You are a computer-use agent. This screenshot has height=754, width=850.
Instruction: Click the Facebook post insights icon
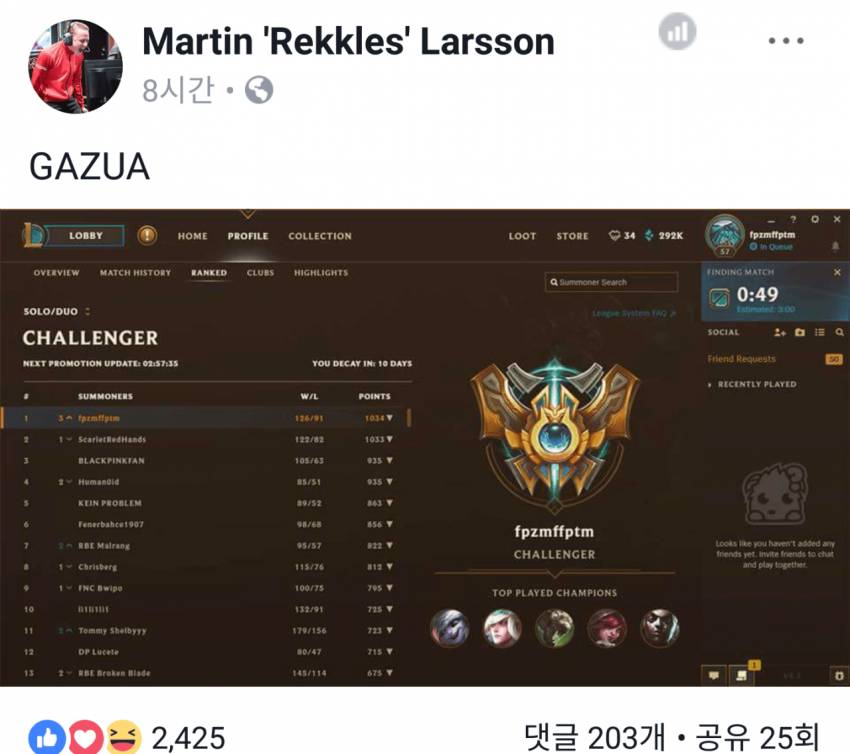[677, 31]
